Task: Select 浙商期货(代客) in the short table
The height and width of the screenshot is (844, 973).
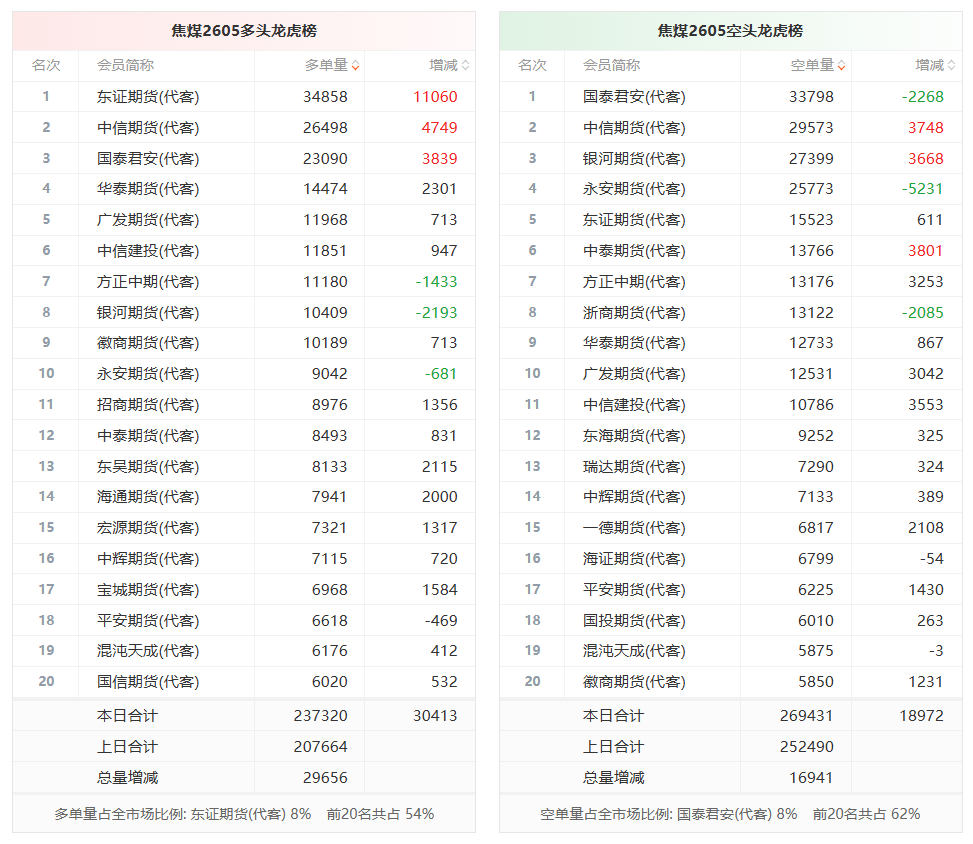Action: click(x=634, y=313)
